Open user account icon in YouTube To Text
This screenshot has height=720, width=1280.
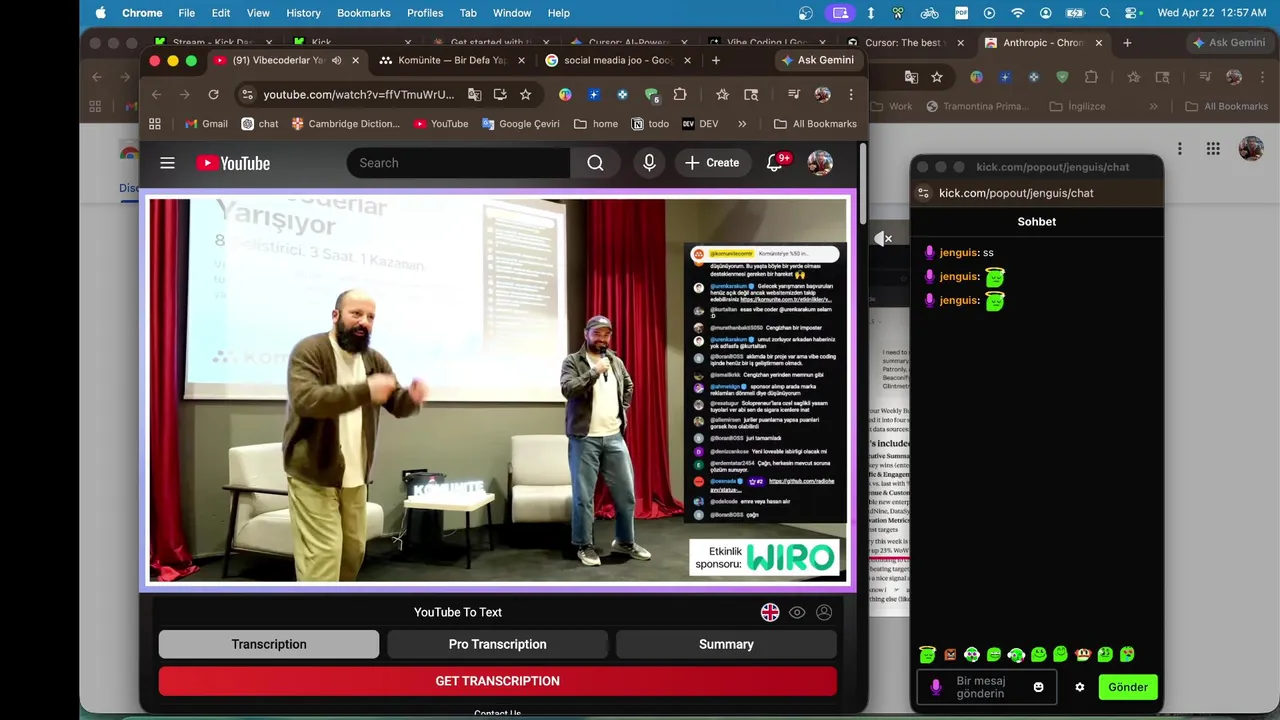(x=824, y=612)
